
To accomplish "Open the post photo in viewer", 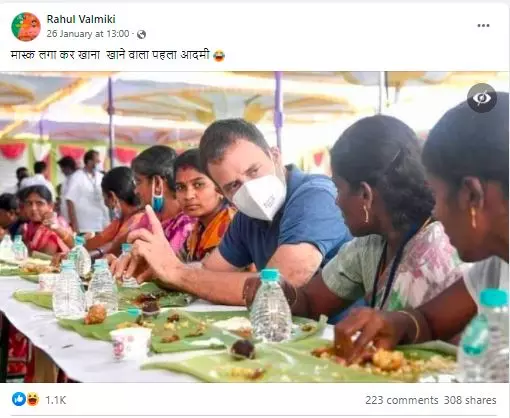I will pyautogui.click(x=255, y=227).
